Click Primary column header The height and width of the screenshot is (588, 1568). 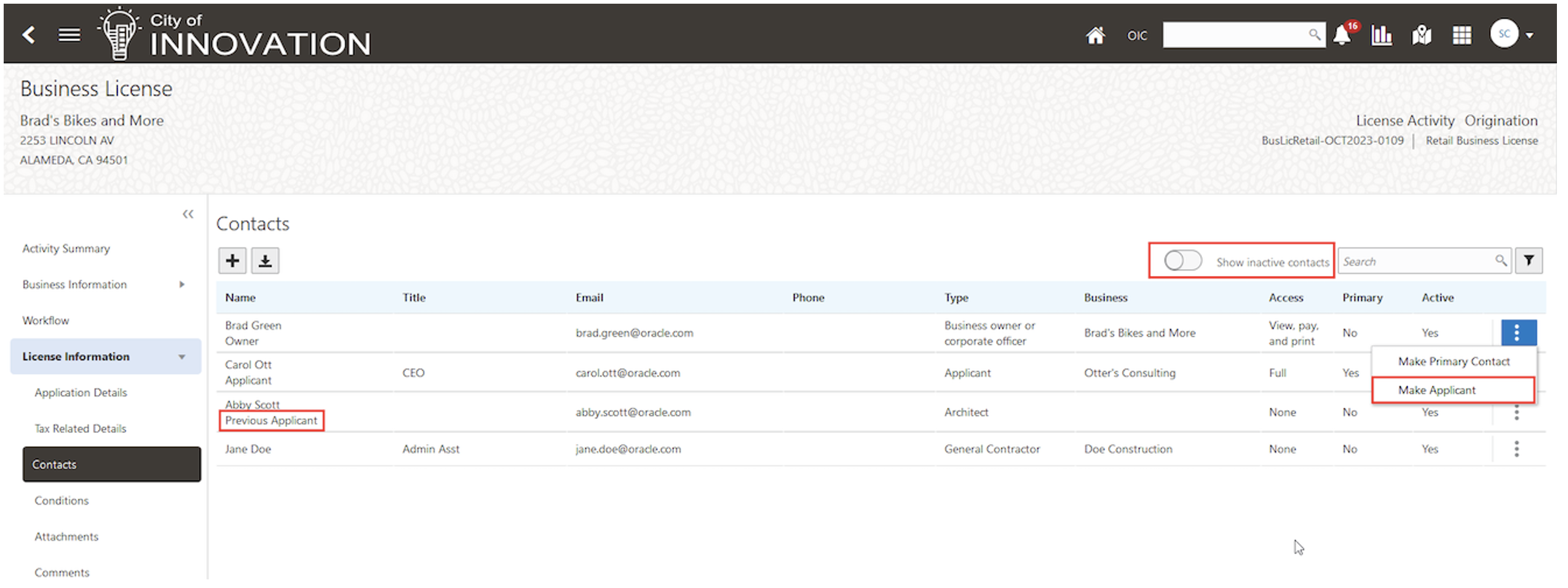(x=1362, y=298)
